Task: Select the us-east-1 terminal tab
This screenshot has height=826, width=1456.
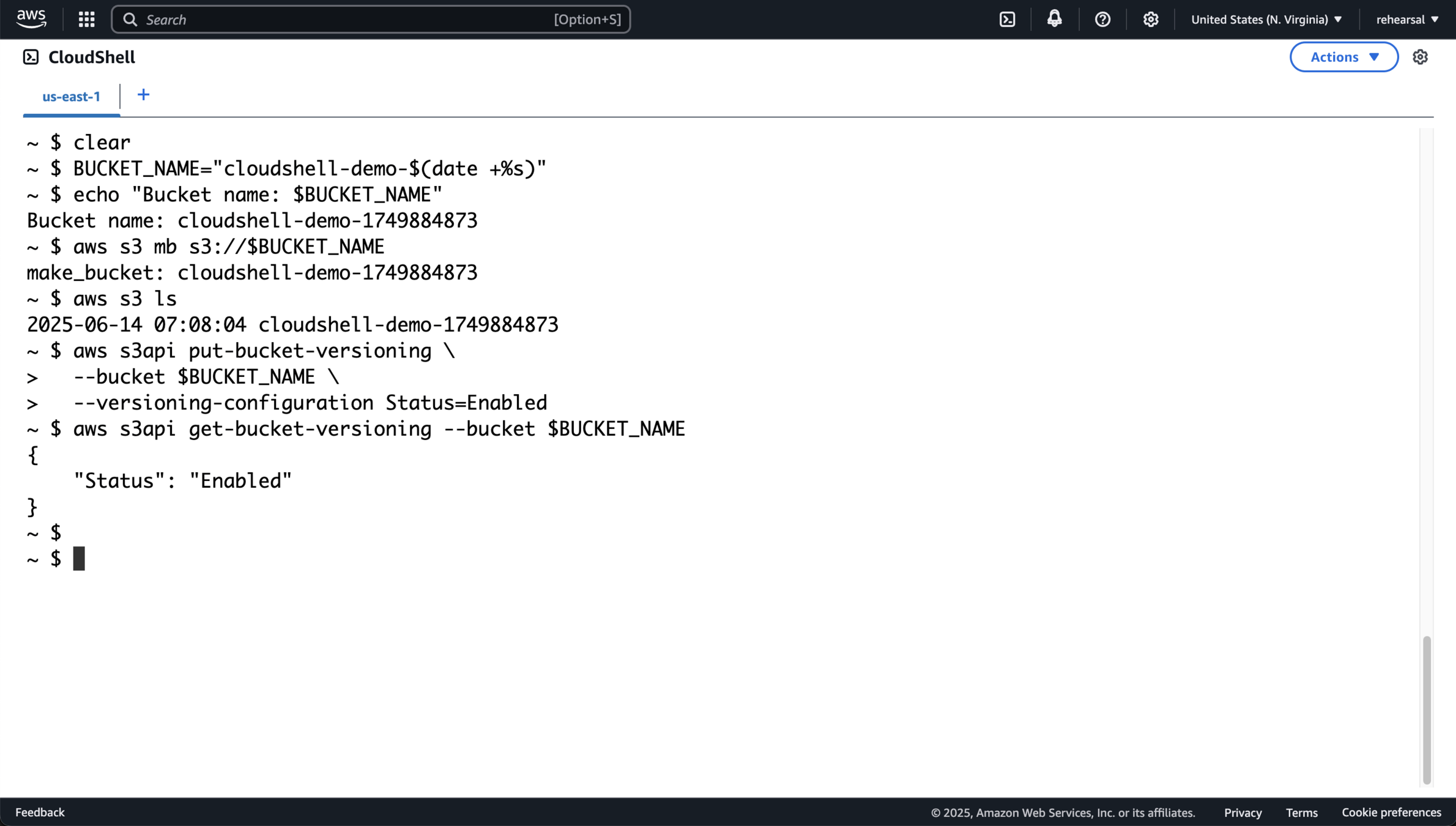Action: [x=71, y=97]
